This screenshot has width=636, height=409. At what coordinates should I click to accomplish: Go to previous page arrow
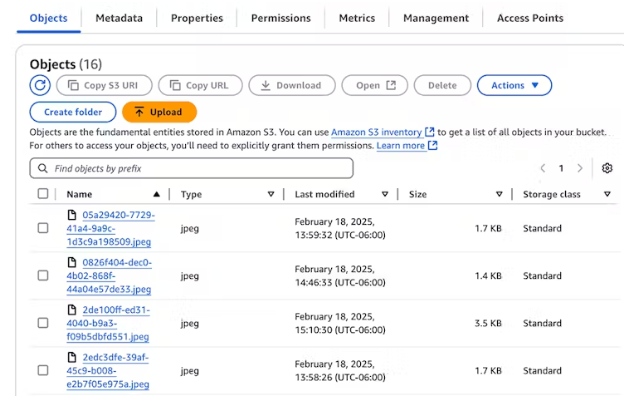pos(543,168)
